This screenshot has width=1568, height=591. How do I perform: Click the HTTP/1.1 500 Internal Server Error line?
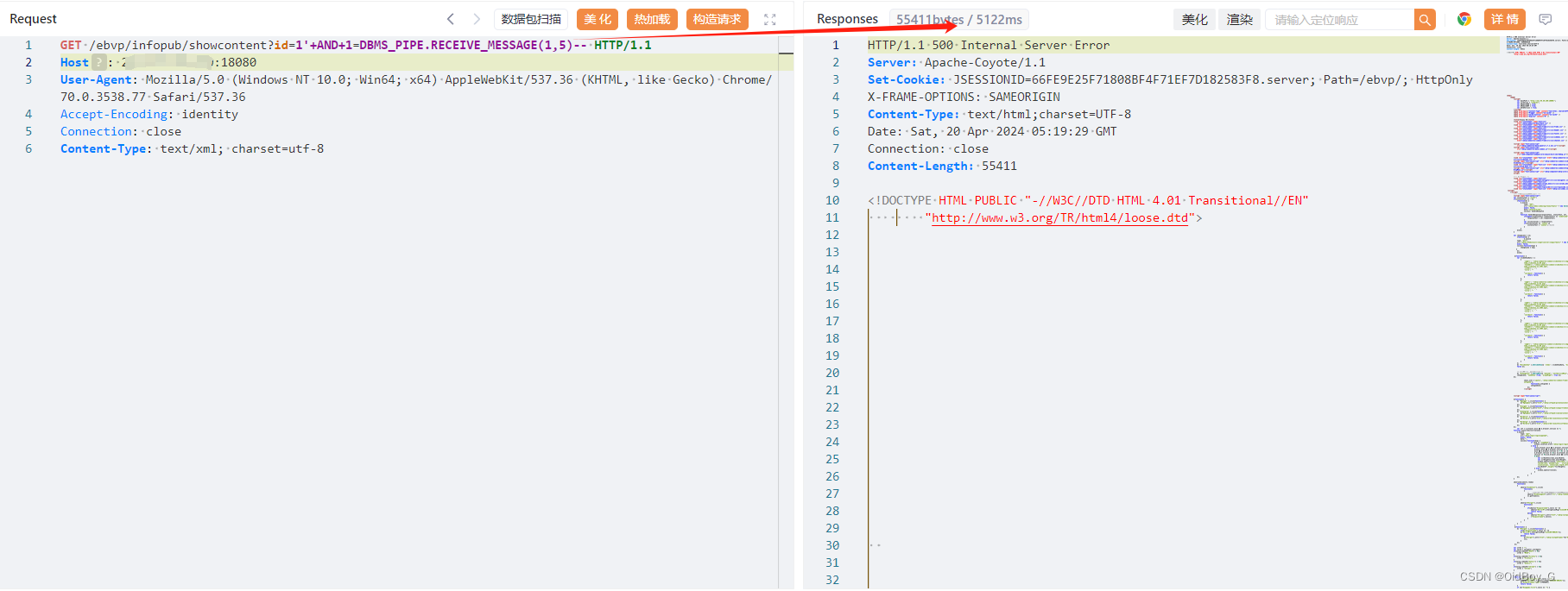point(989,45)
